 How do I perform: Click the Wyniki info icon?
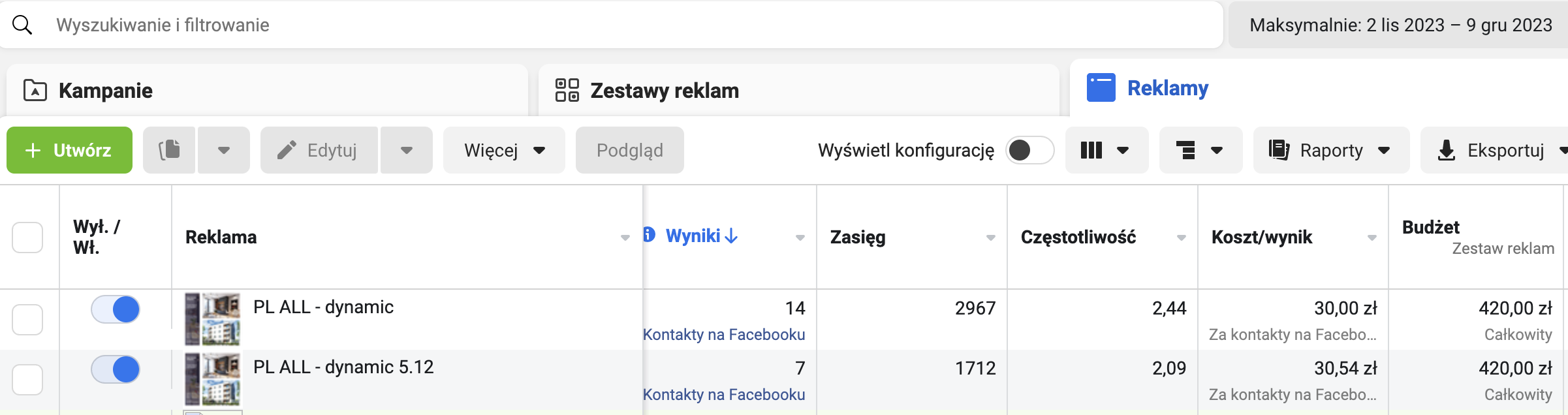tap(649, 235)
